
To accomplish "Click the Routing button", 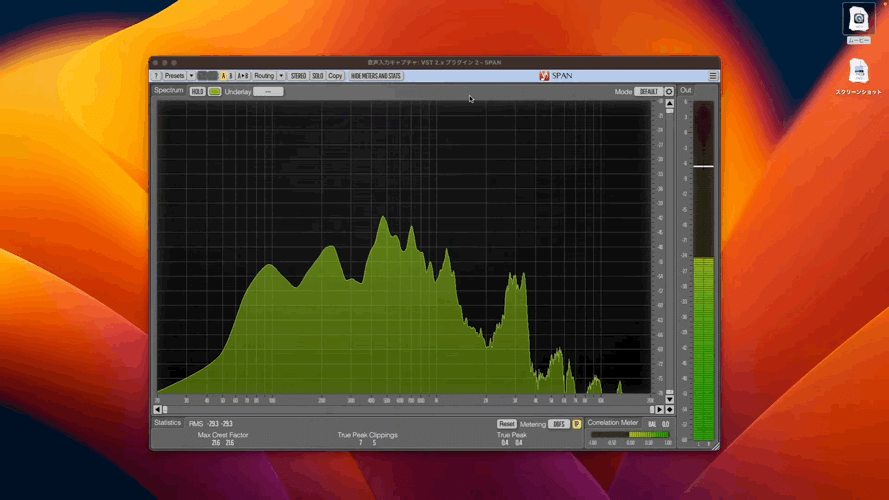I will click(264, 76).
